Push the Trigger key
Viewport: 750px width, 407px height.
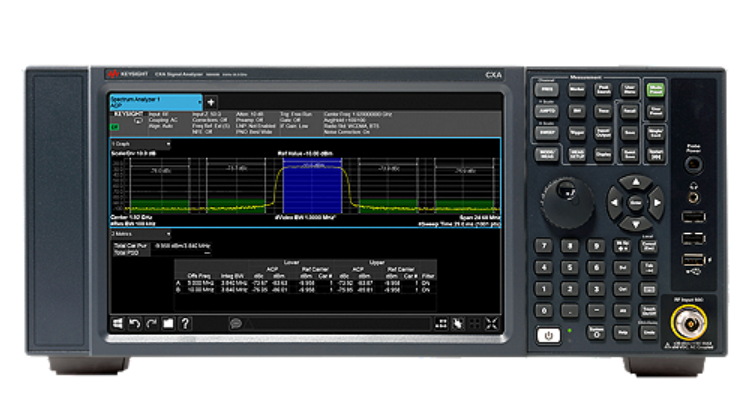(x=577, y=132)
